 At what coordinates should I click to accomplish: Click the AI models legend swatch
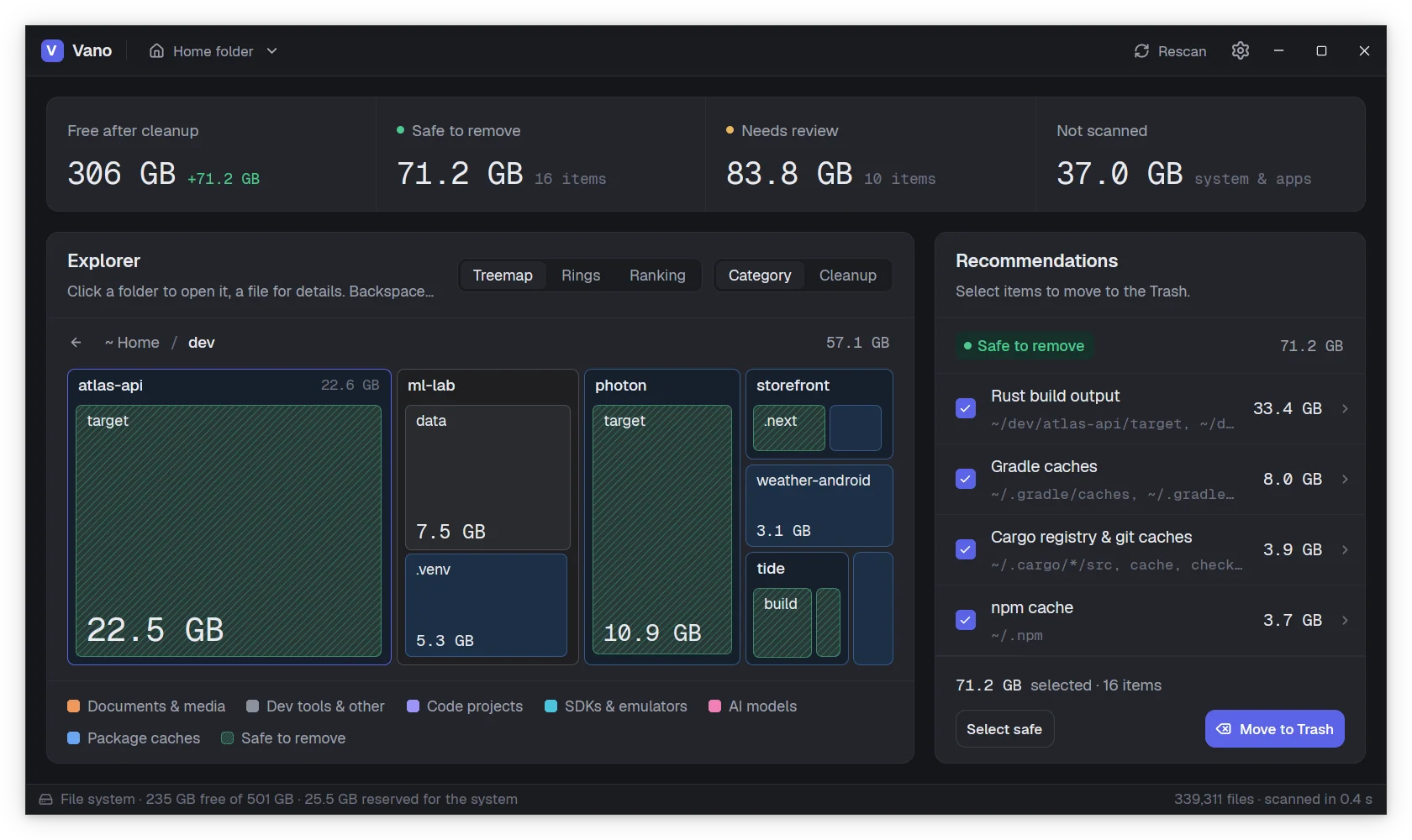point(715,706)
